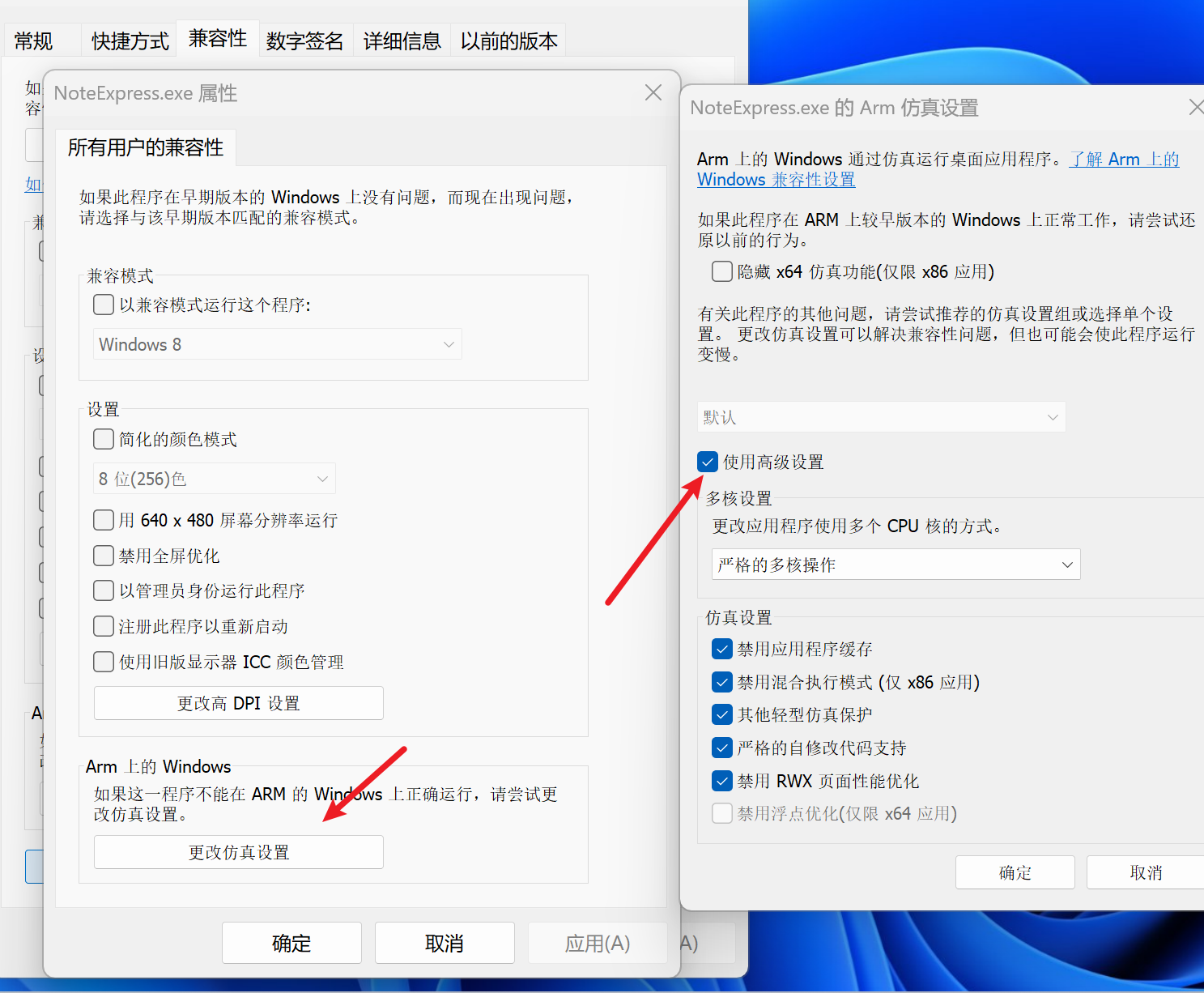Uncheck 禁用混合执行模式 (仅 x86 应用)
This screenshot has height=993, width=1204.
coord(722,682)
